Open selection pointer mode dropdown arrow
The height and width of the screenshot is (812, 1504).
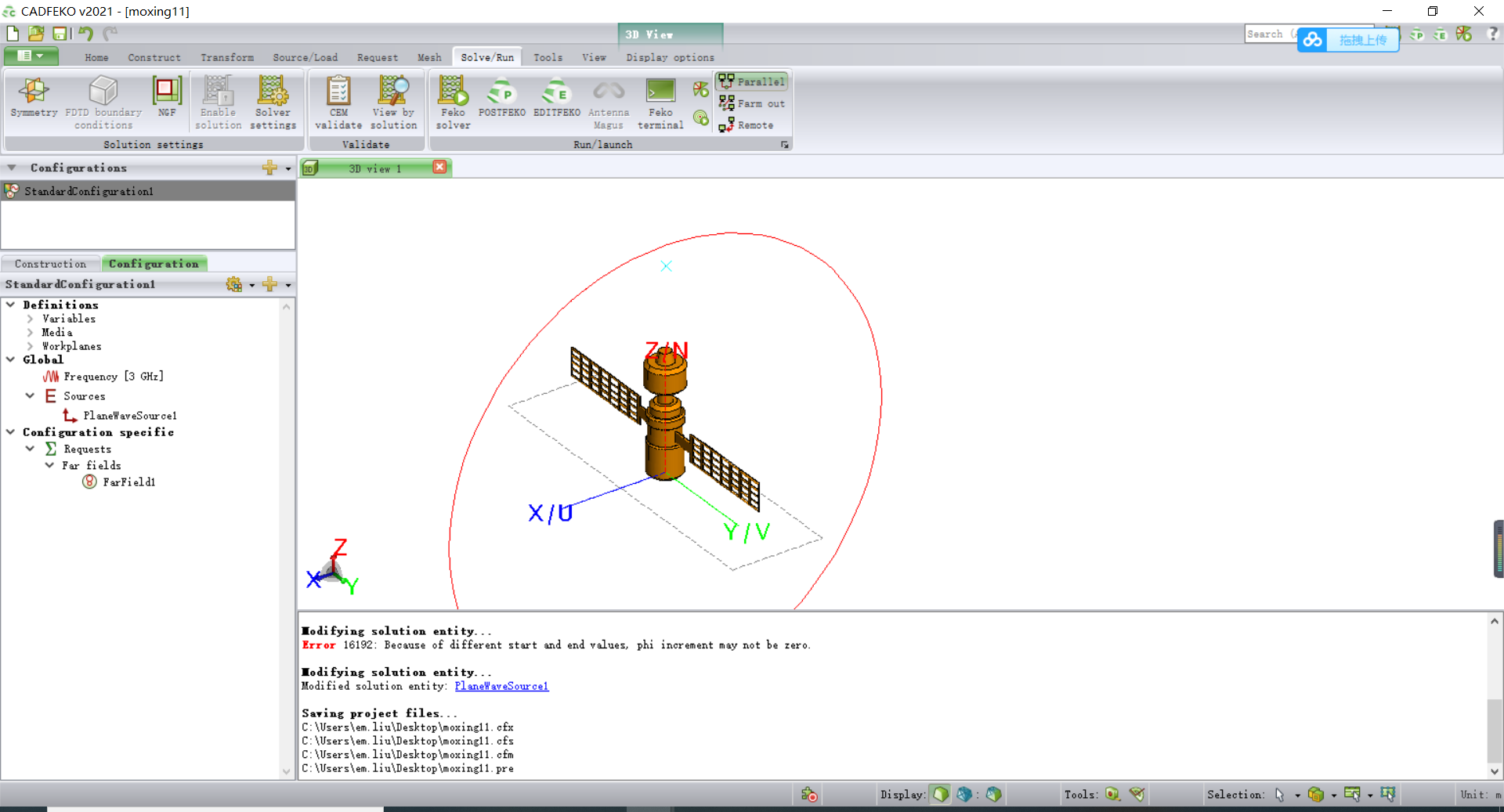1297,796
